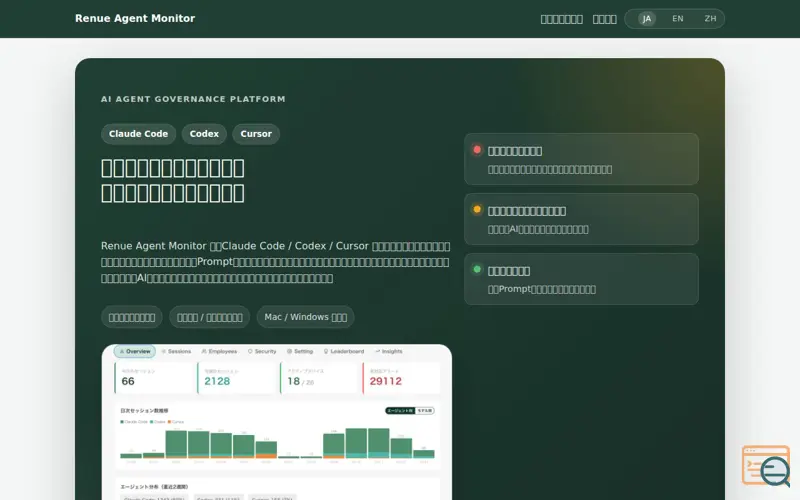Open the floating terminal search icon
The height and width of the screenshot is (500, 800).
pos(766,466)
